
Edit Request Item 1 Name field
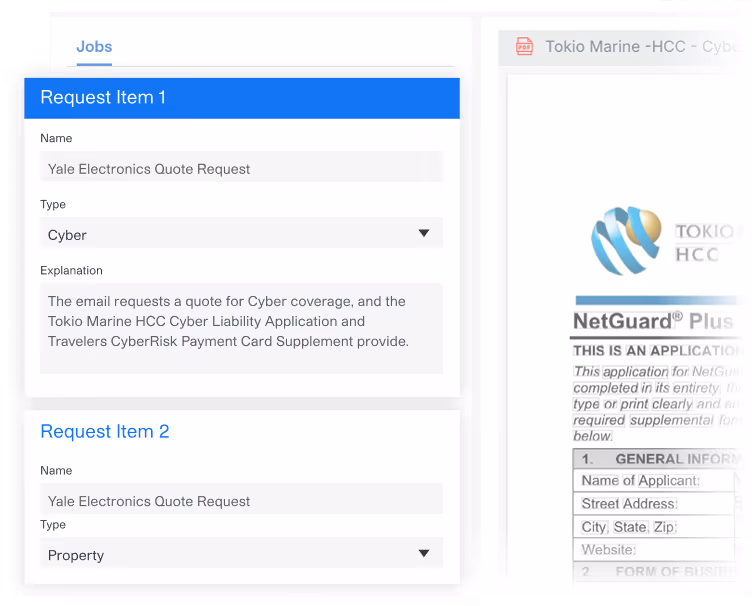coord(241,168)
